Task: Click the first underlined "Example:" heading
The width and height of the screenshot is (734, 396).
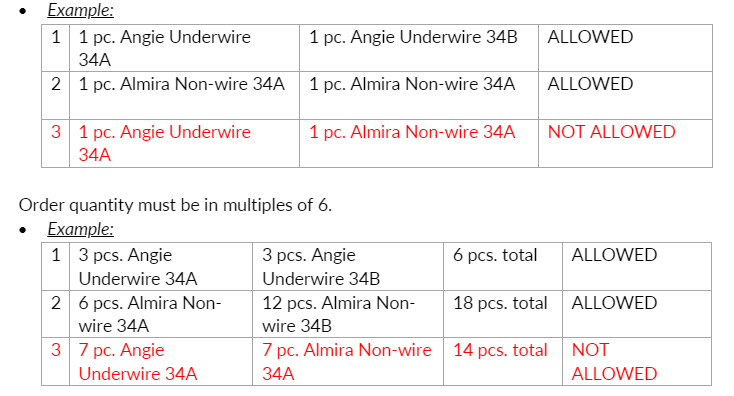Action: [x=81, y=10]
